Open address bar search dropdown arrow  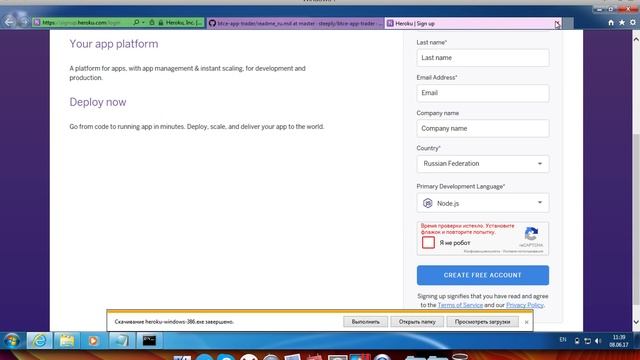point(143,23)
